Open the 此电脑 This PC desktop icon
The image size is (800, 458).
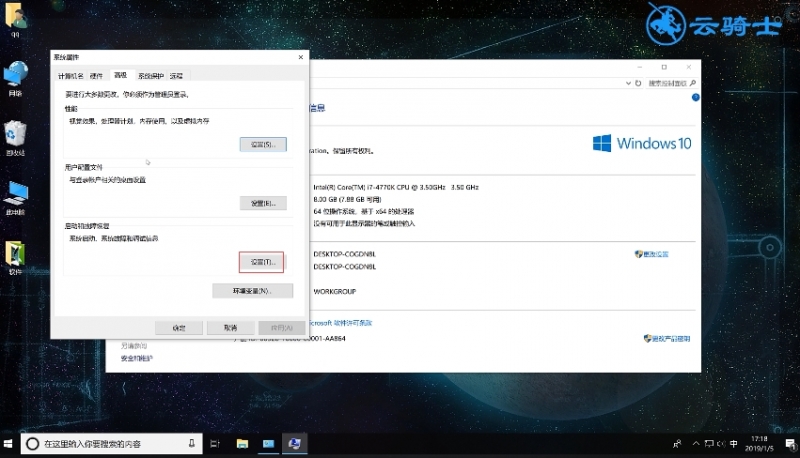(x=15, y=197)
